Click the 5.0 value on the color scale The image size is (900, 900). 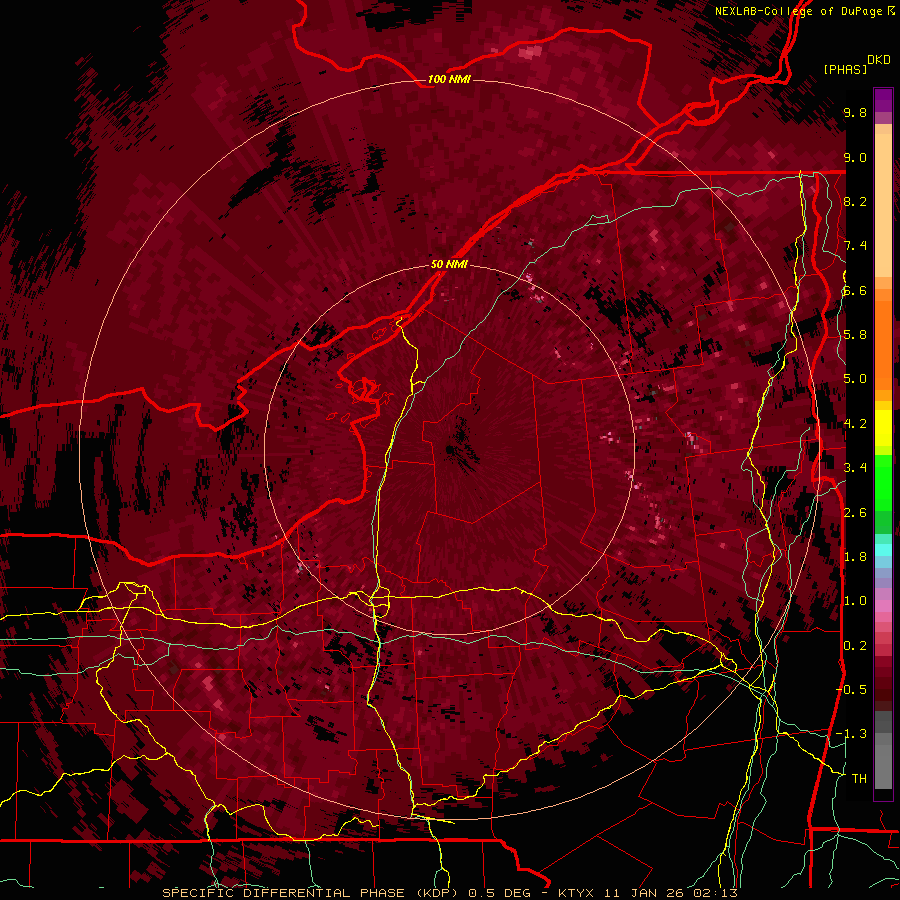(x=855, y=379)
